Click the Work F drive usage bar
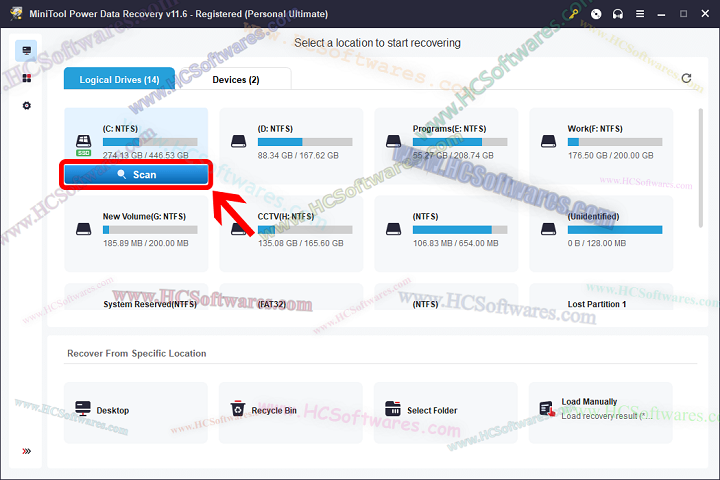 click(615, 142)
